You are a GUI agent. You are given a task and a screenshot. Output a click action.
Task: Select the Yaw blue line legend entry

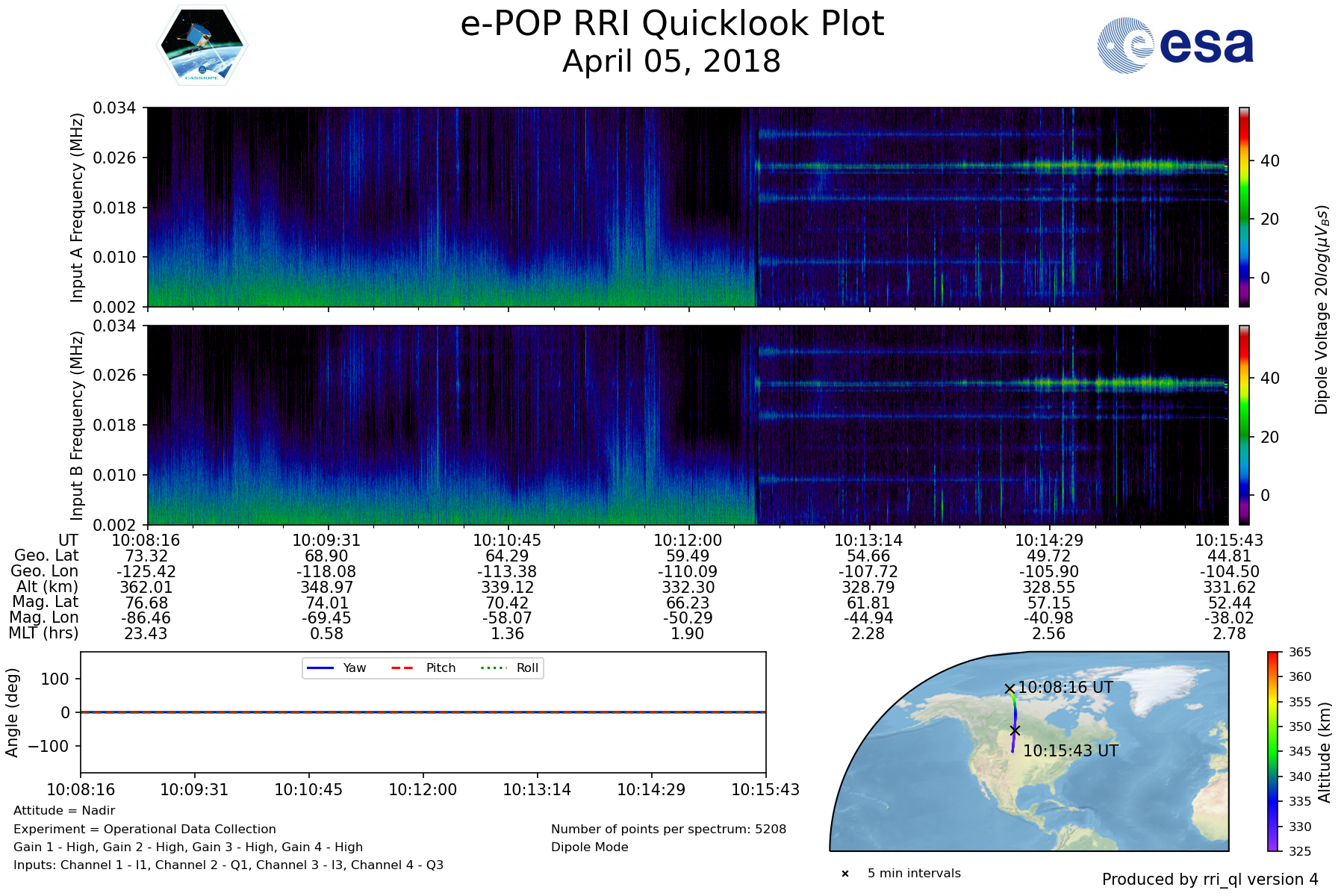[x=335, y=668]
